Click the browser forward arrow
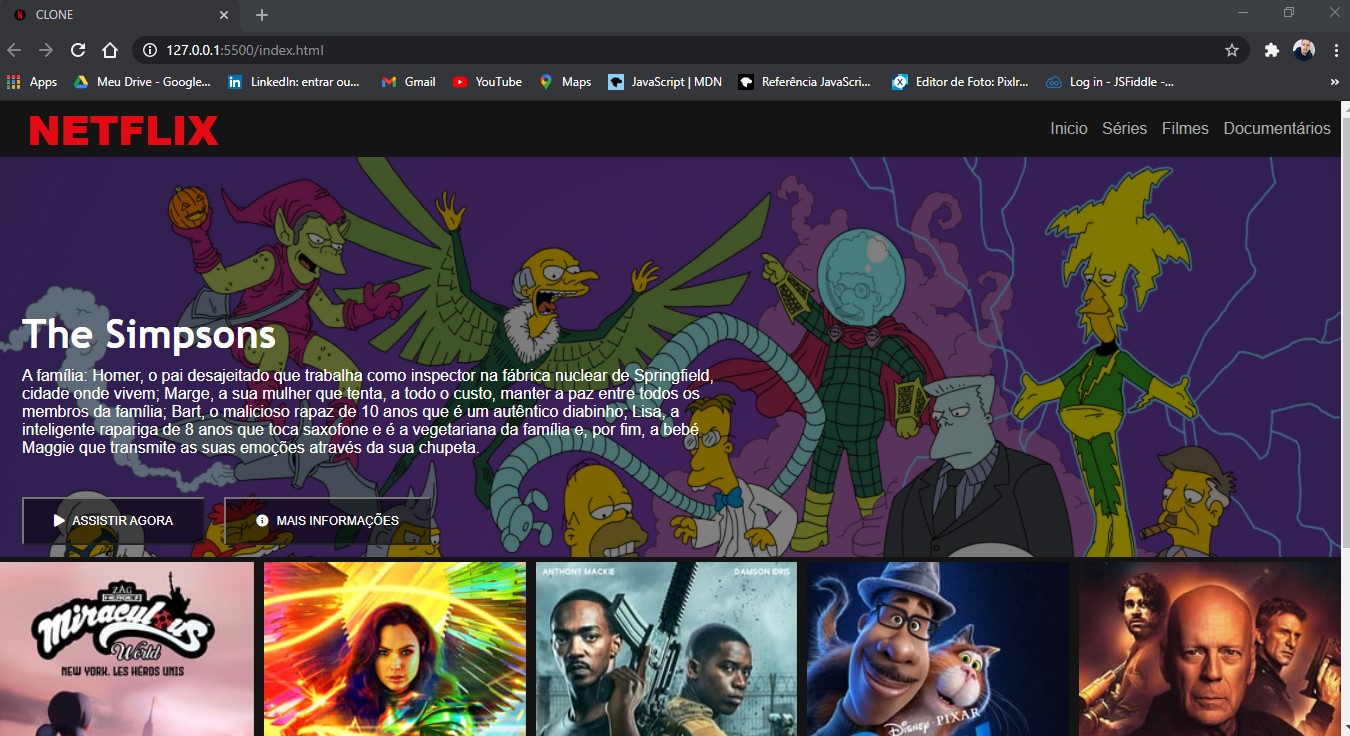This screenshot has width=1350, height=736. tap(46, 50)
